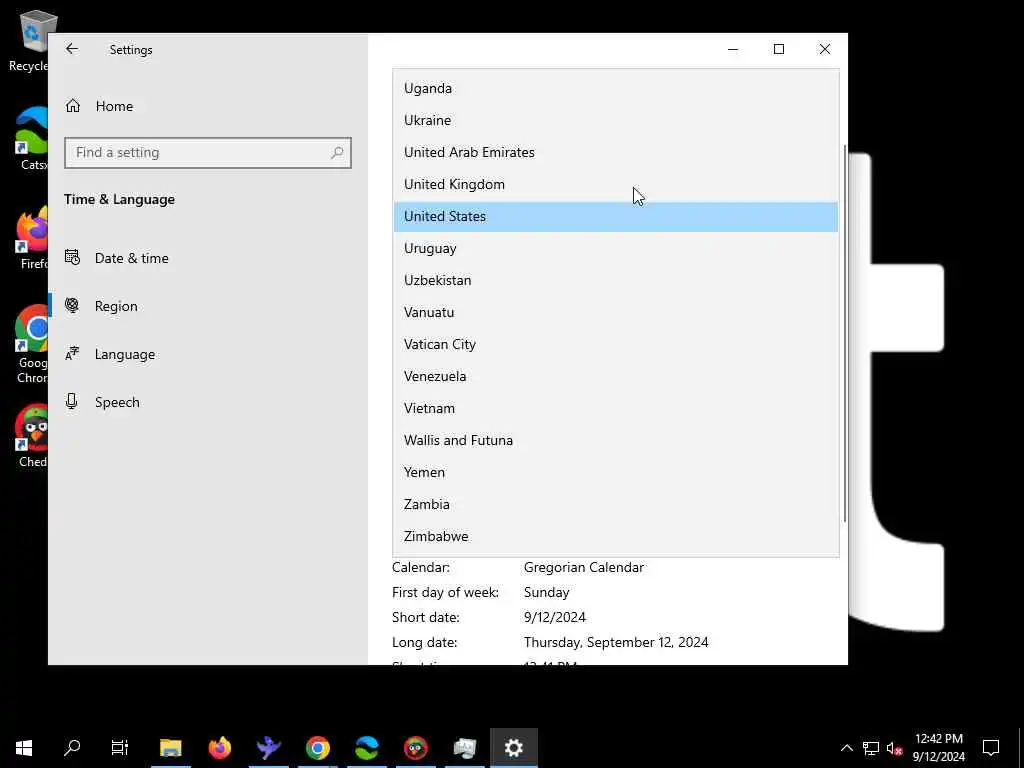
Task: Pick Uzbekistan from the country list
Action: (x=615, y=280)
